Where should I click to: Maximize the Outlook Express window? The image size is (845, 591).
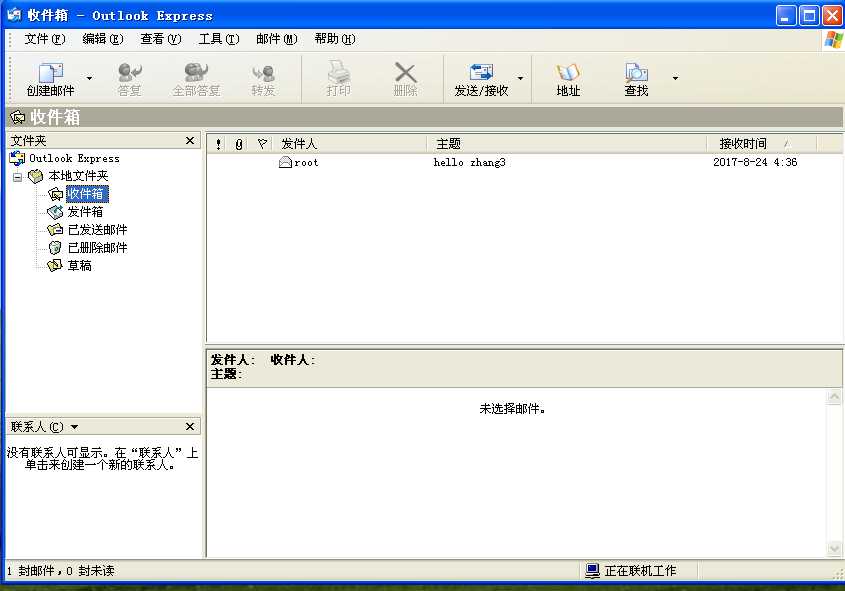[x=809, y=16]
